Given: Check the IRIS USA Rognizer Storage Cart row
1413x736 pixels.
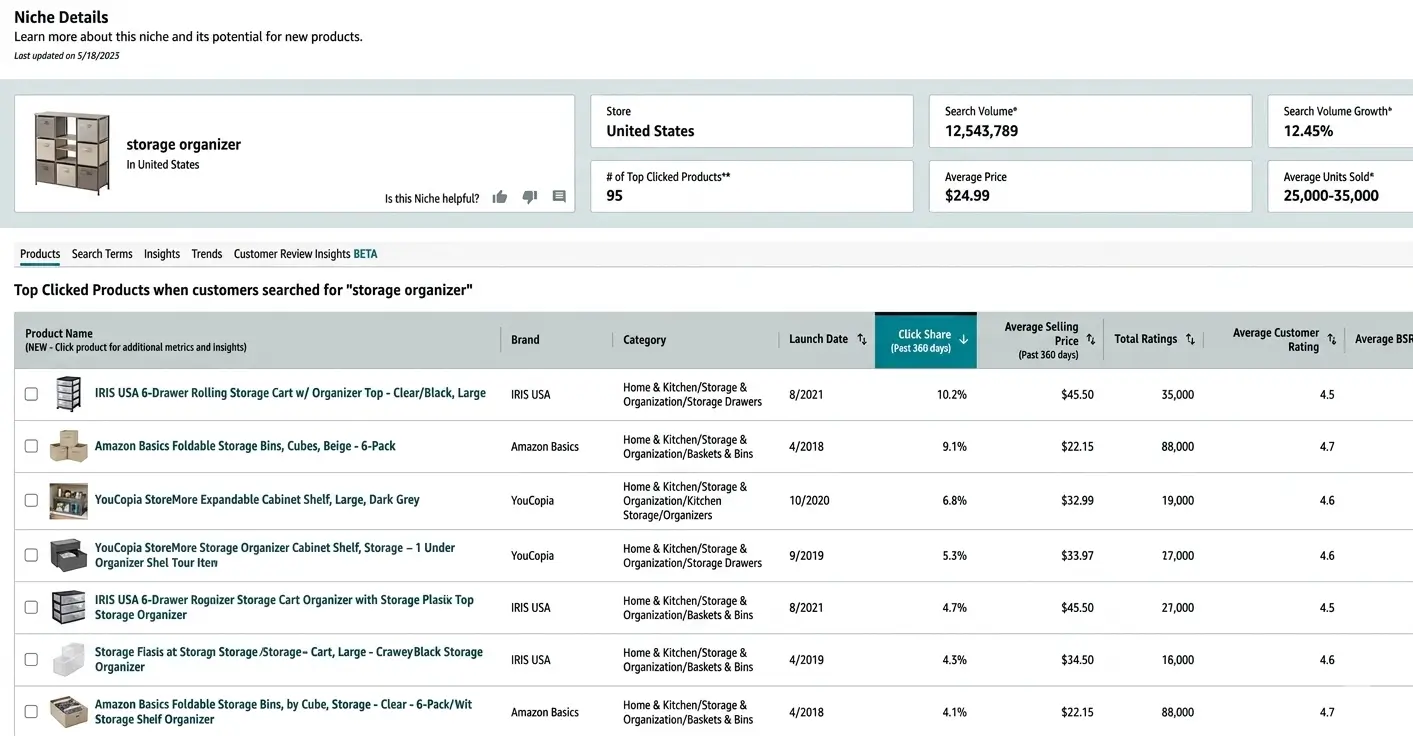Looking at the screenshot, I should 31,607.
